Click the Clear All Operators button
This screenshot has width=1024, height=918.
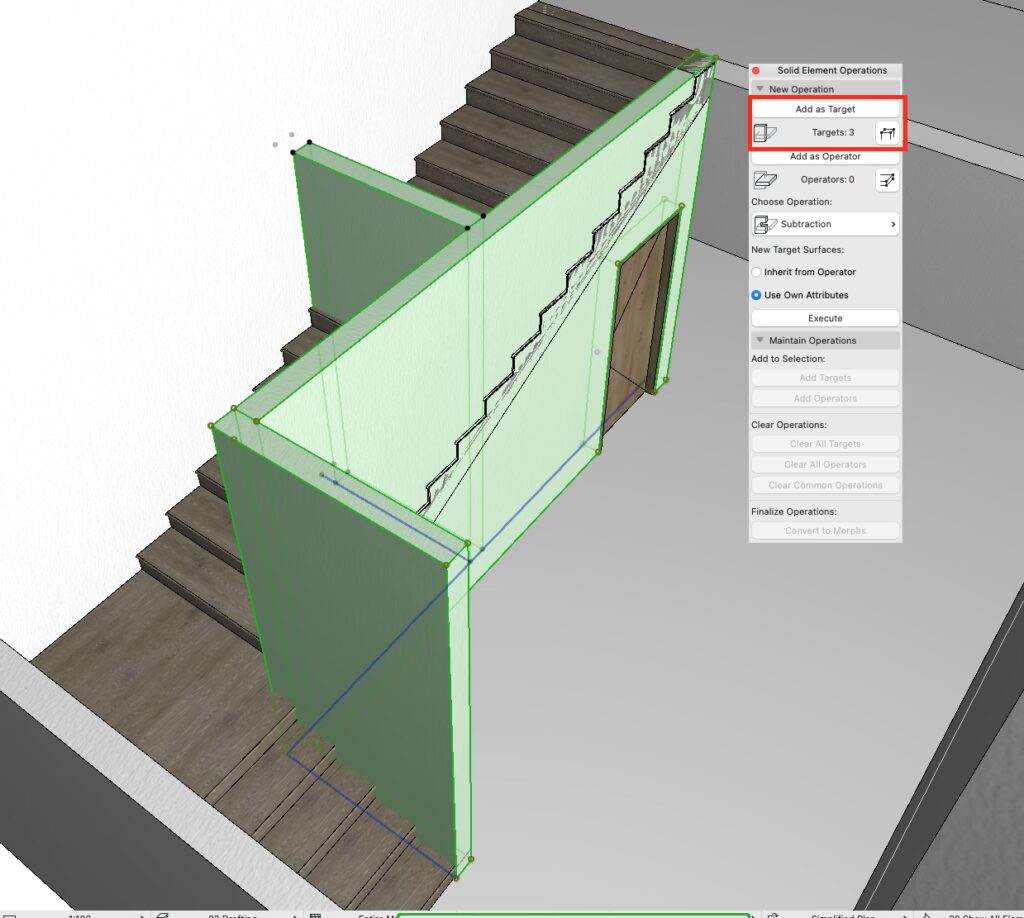825,465
